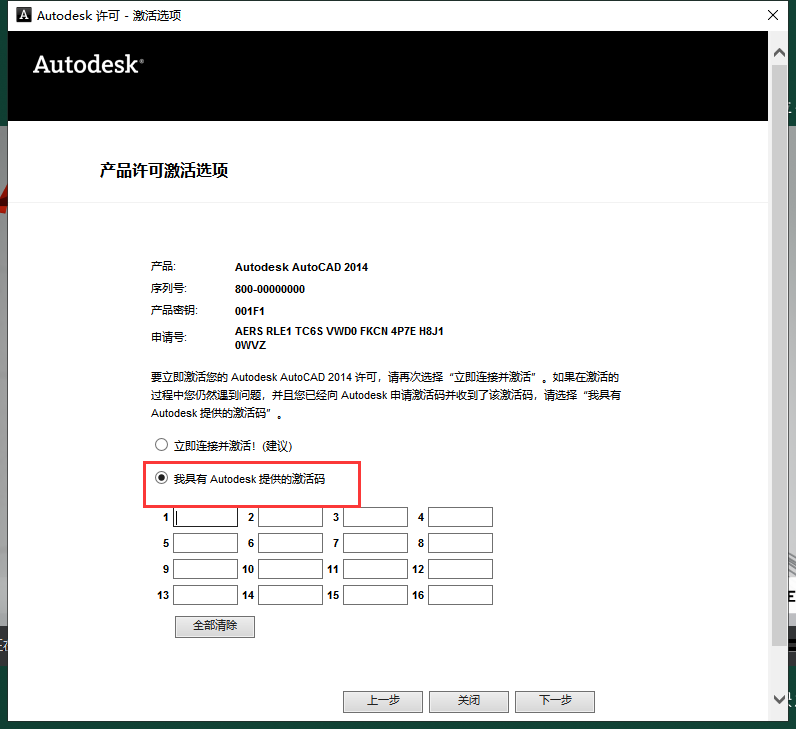The image size is (796, 729).
Task: Click the serial number "800-00000000"
Action: point(270,289)
